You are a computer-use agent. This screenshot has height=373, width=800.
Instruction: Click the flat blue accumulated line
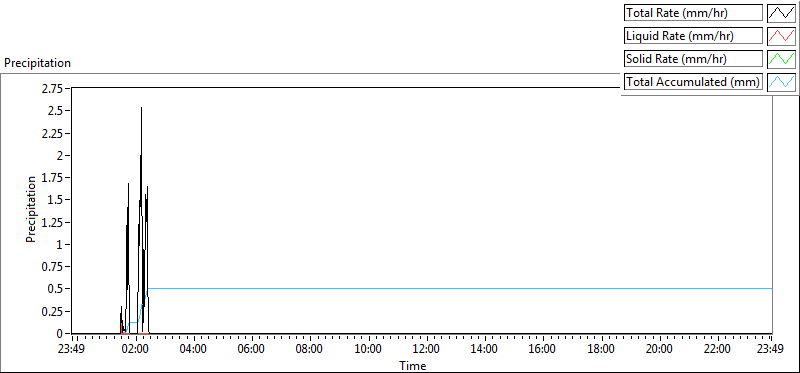459,289
